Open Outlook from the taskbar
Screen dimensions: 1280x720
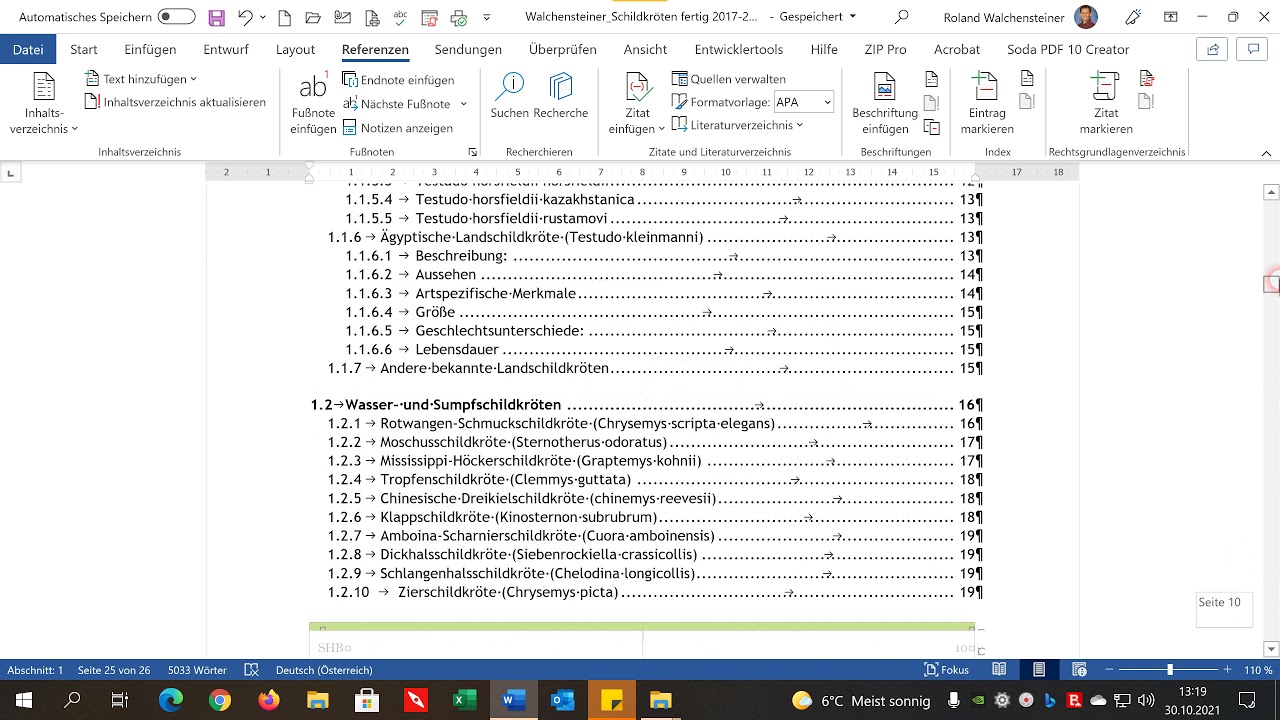[562, 700]
